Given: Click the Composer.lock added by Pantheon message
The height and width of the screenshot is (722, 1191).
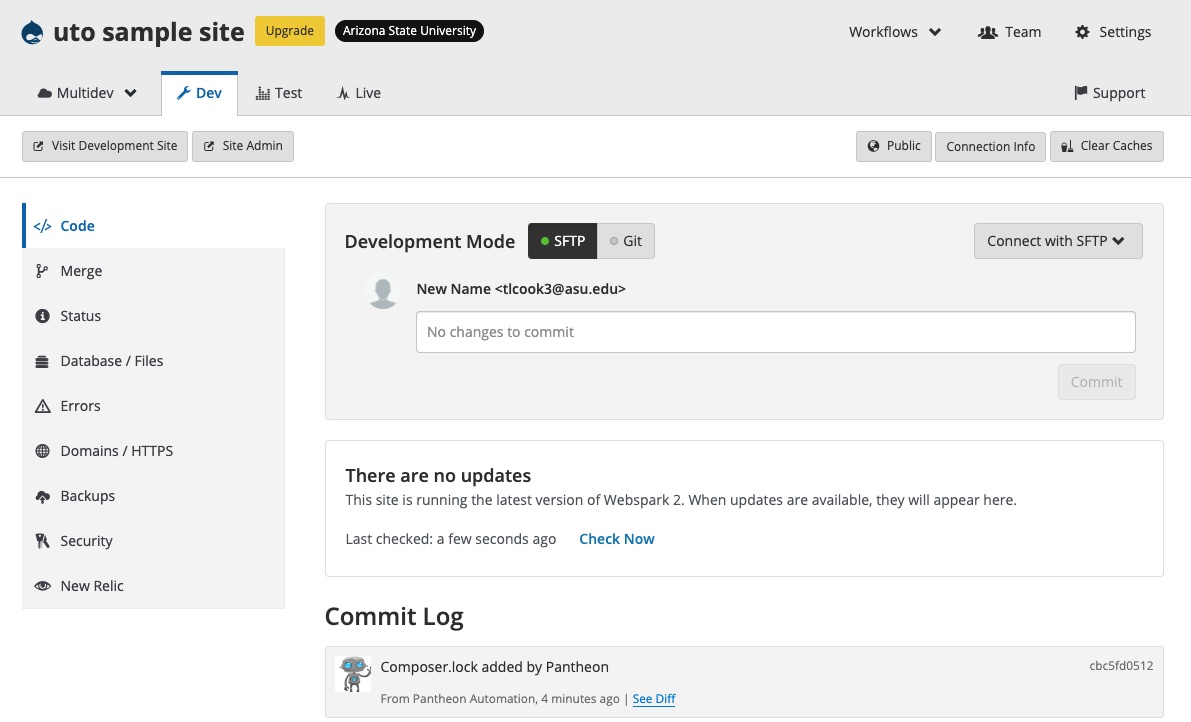Looking at the screenshot, I should [494, 667].
